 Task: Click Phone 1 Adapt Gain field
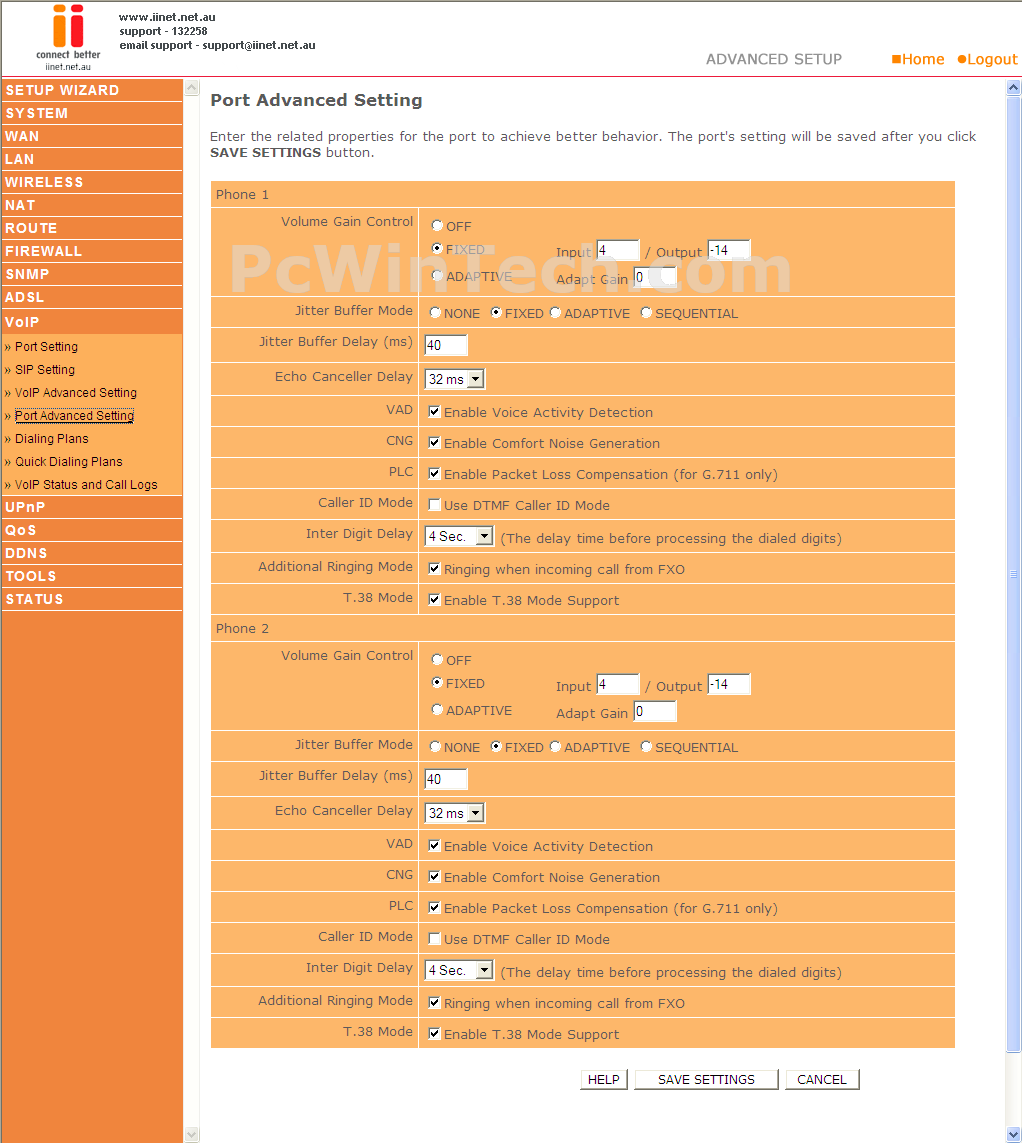click(655, 277)
